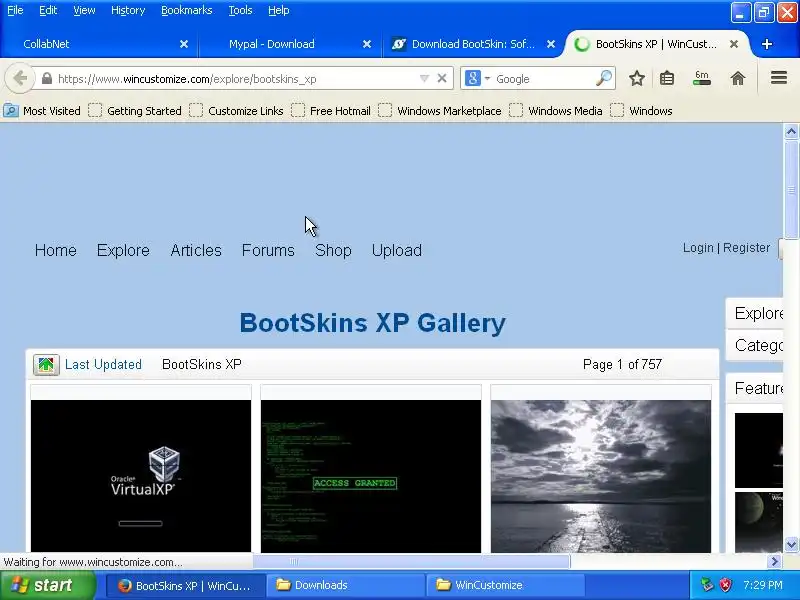Click the magnifier search icon
The width and height of the screenshot is (800, 600).
pyautogui.click(x=604, y=79)
